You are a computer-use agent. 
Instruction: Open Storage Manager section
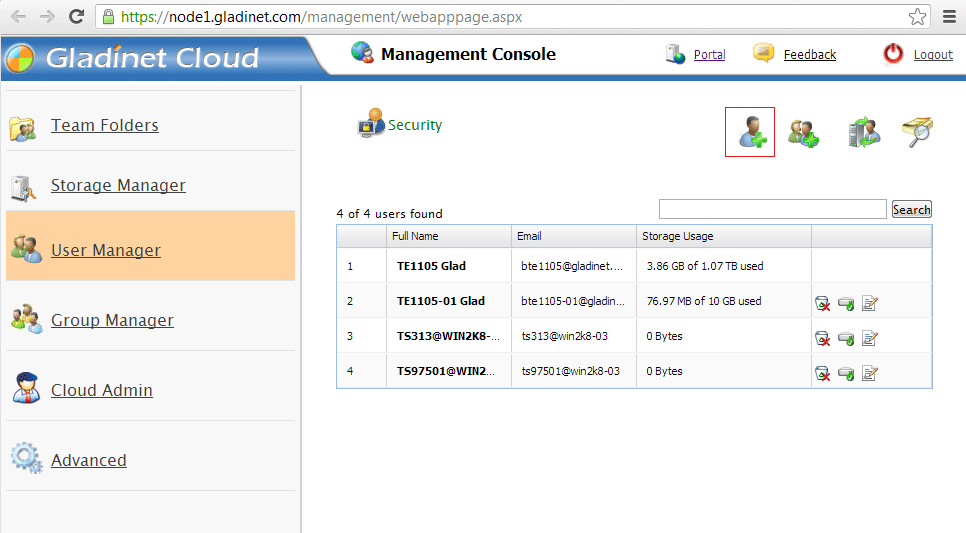(118, 185)
